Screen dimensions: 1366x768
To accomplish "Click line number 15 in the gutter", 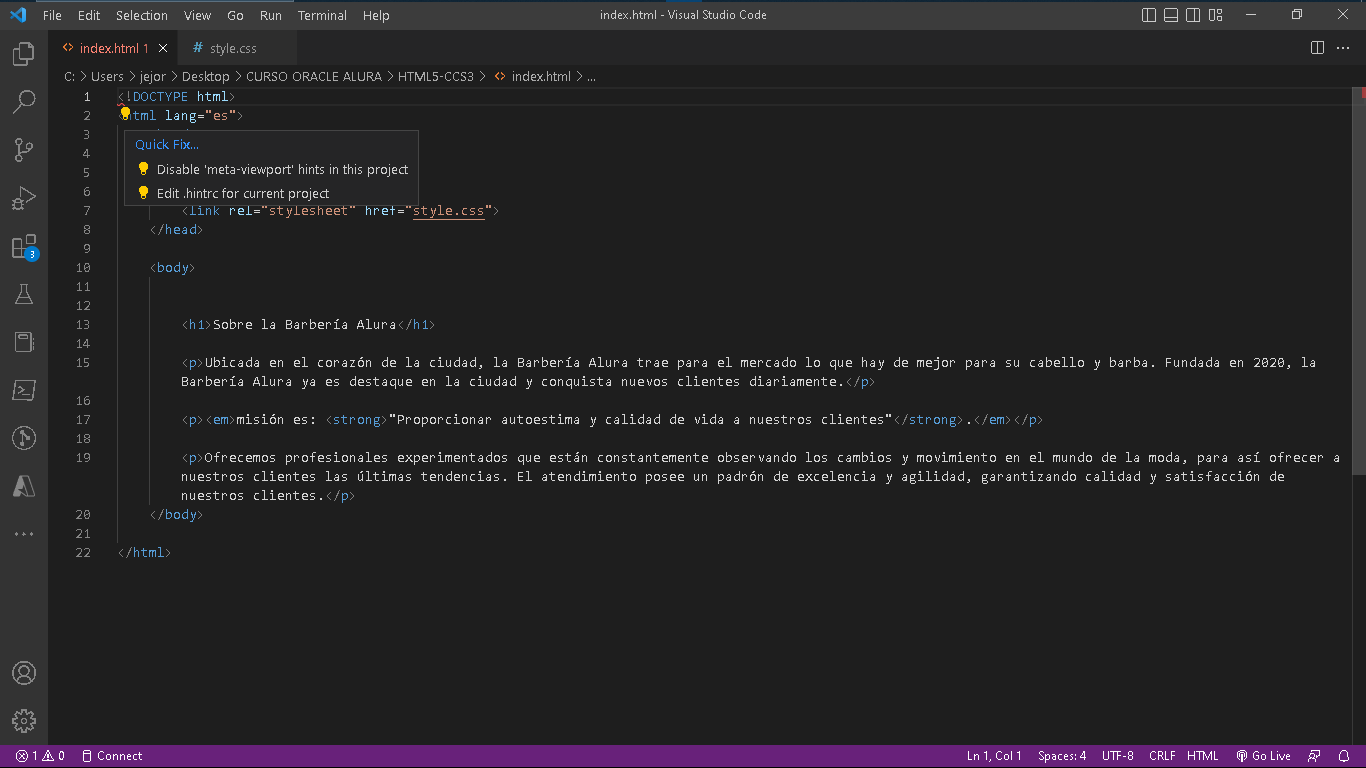I will tap(82, 363).
